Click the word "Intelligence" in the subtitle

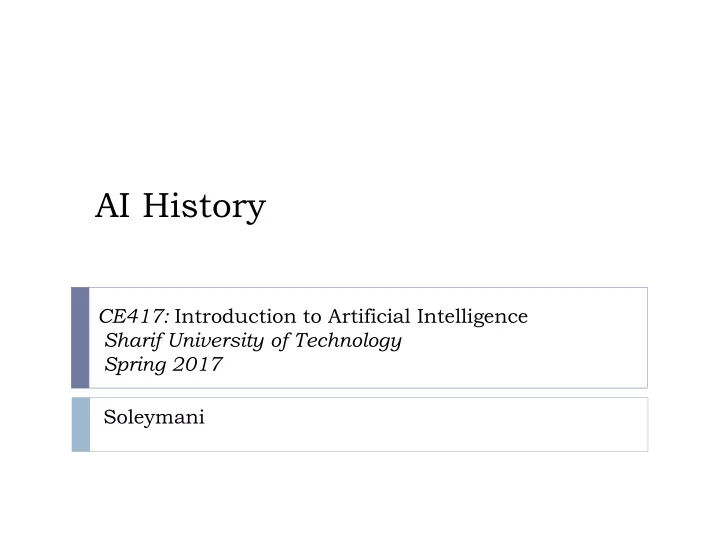(x=472, y=317)
